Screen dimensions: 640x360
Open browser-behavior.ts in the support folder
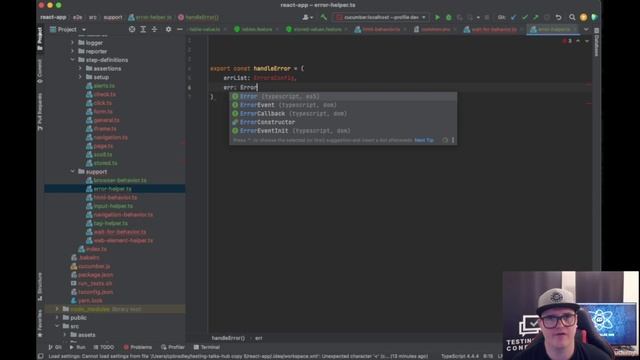[116, 180]
